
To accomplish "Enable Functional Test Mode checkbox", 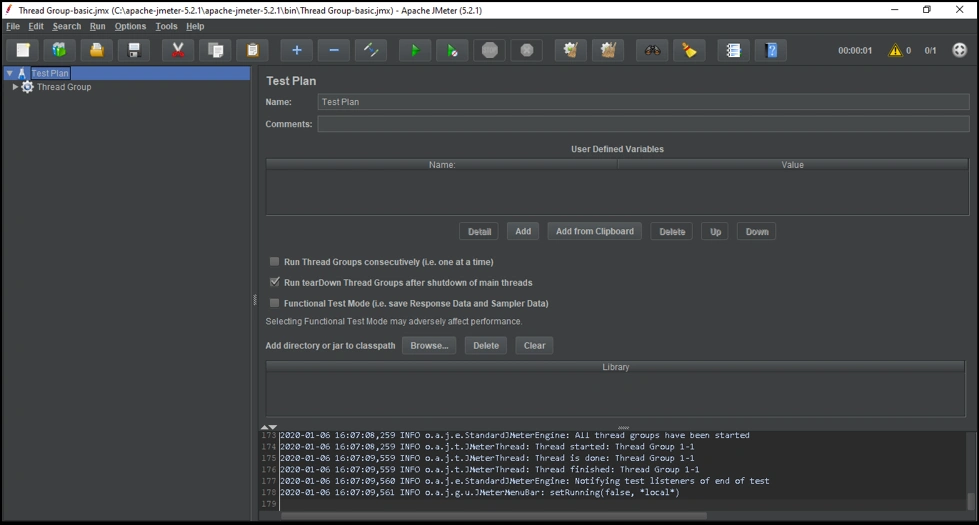I will (275, 303).
